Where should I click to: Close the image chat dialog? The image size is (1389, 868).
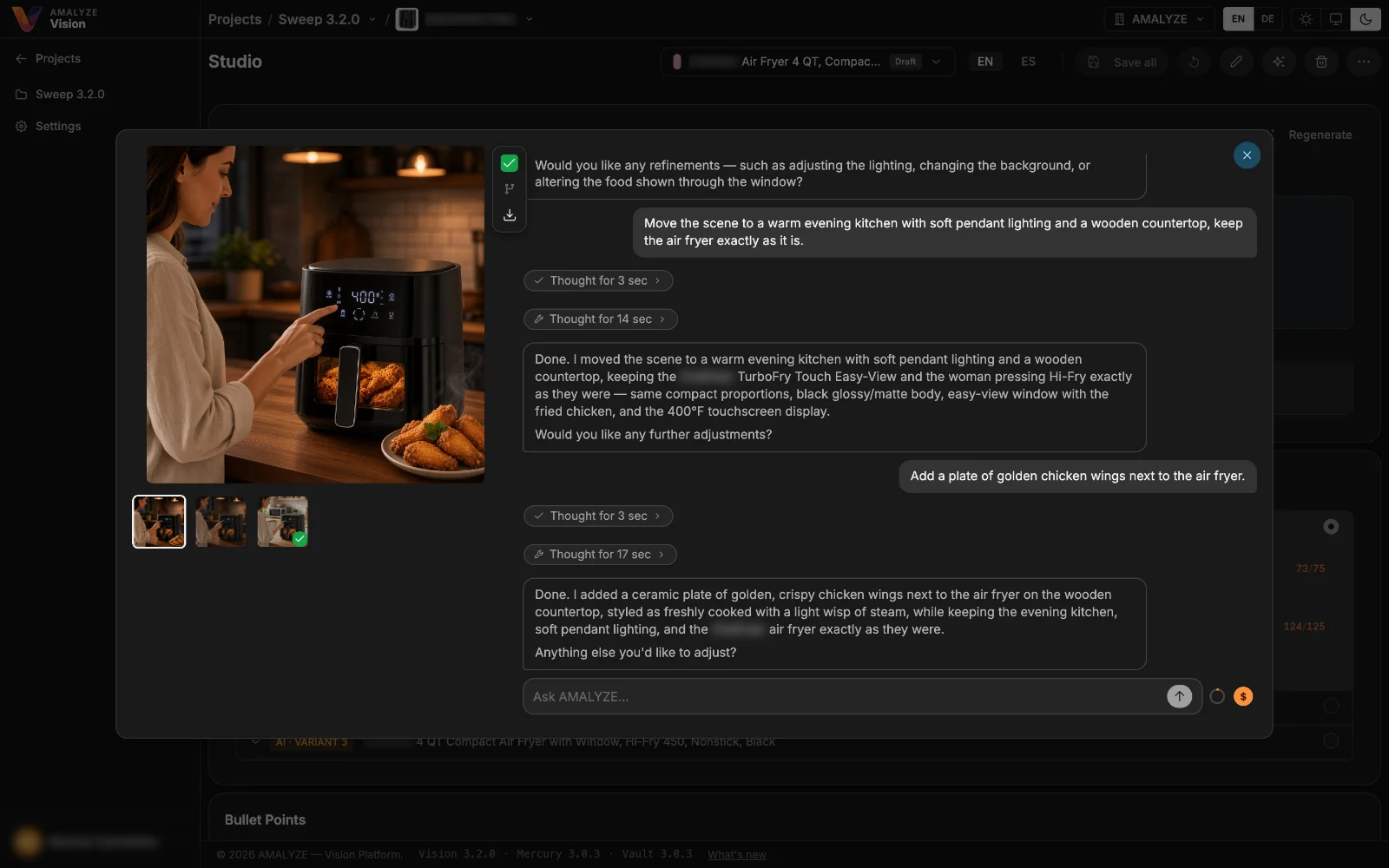tap(1247, 155)
